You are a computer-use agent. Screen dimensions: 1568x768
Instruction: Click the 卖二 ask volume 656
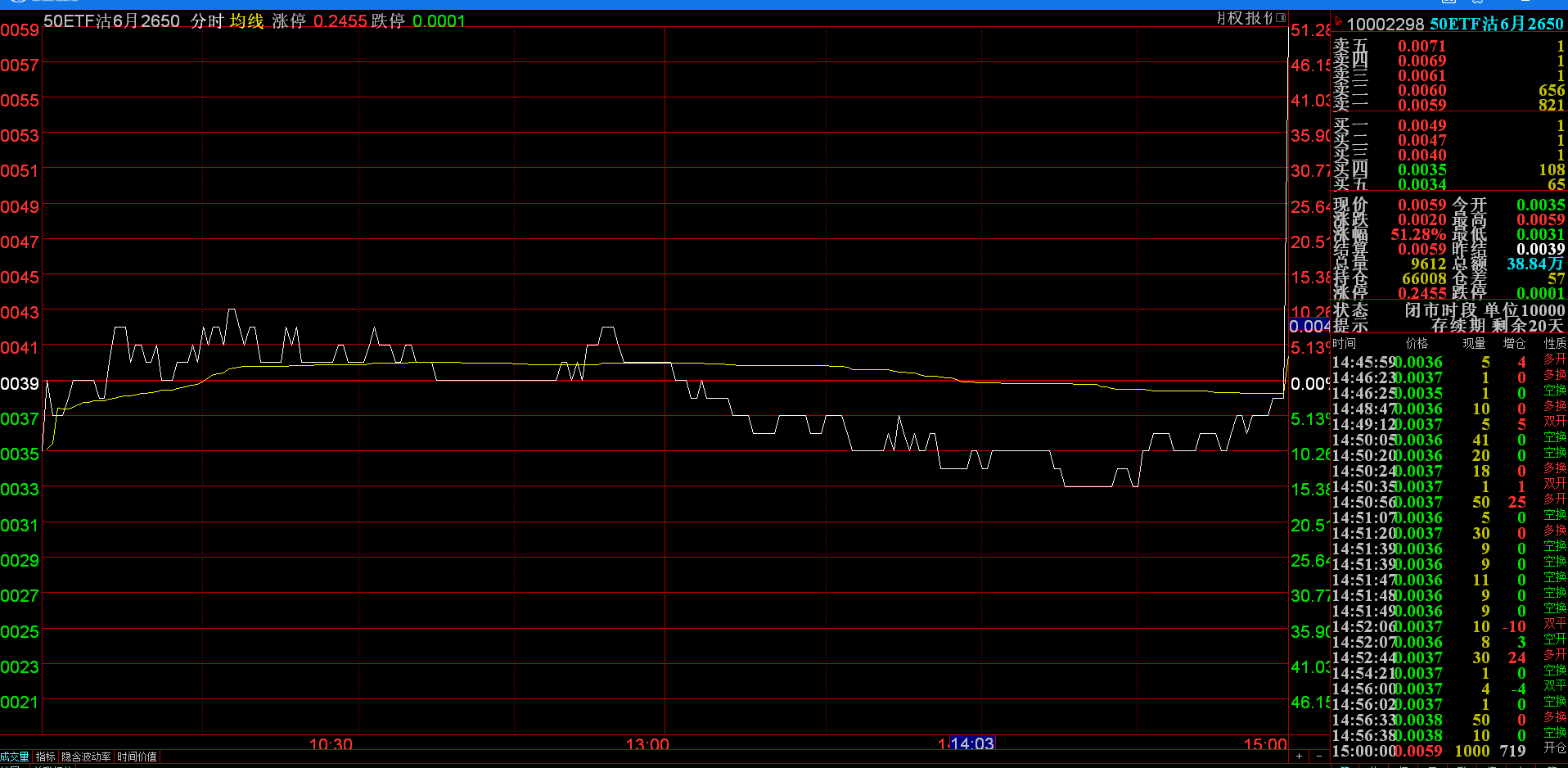click(x=1552, y=91)
